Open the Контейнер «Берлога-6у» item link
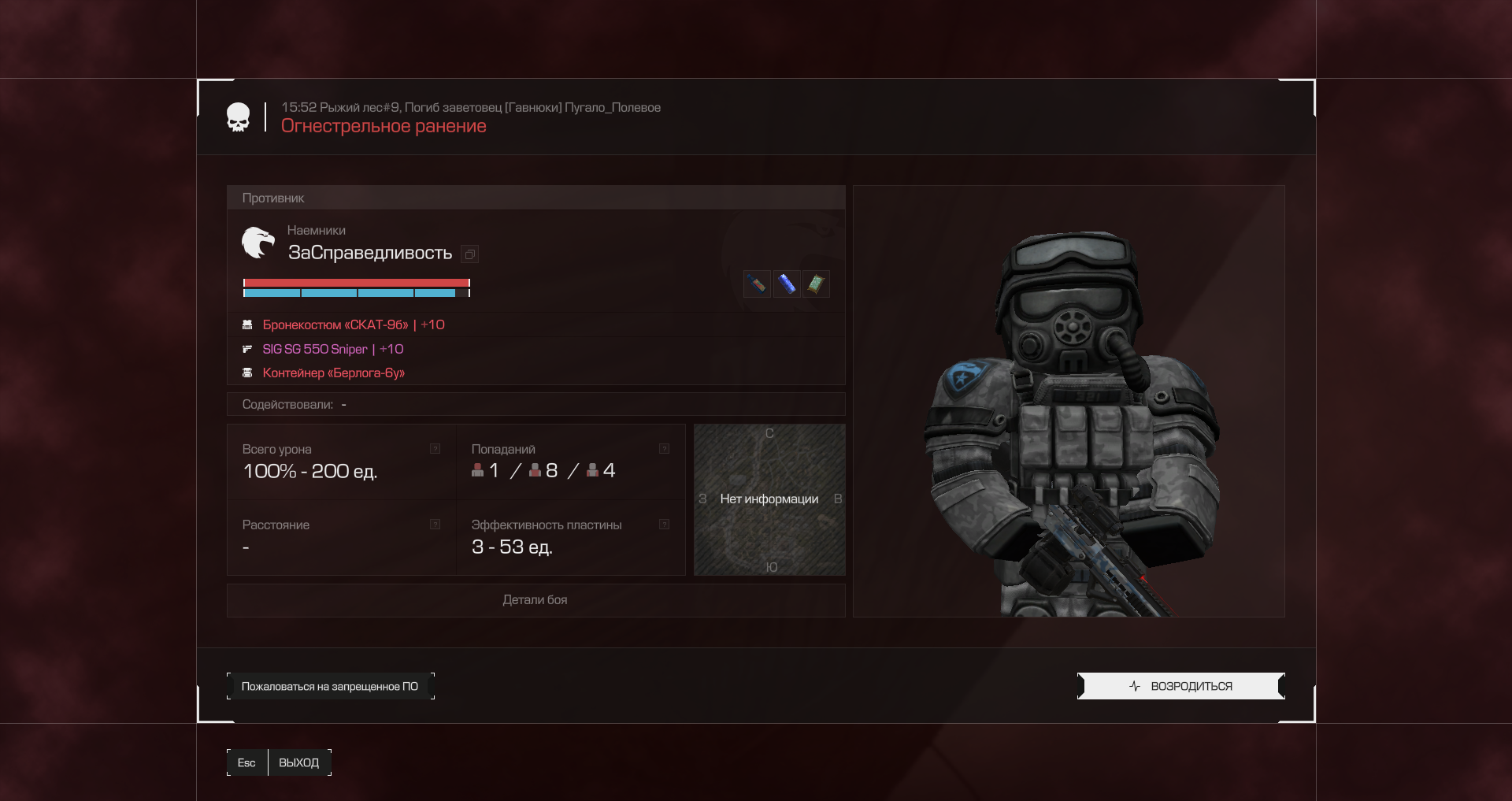The image size is (1512, 801). 333,373
